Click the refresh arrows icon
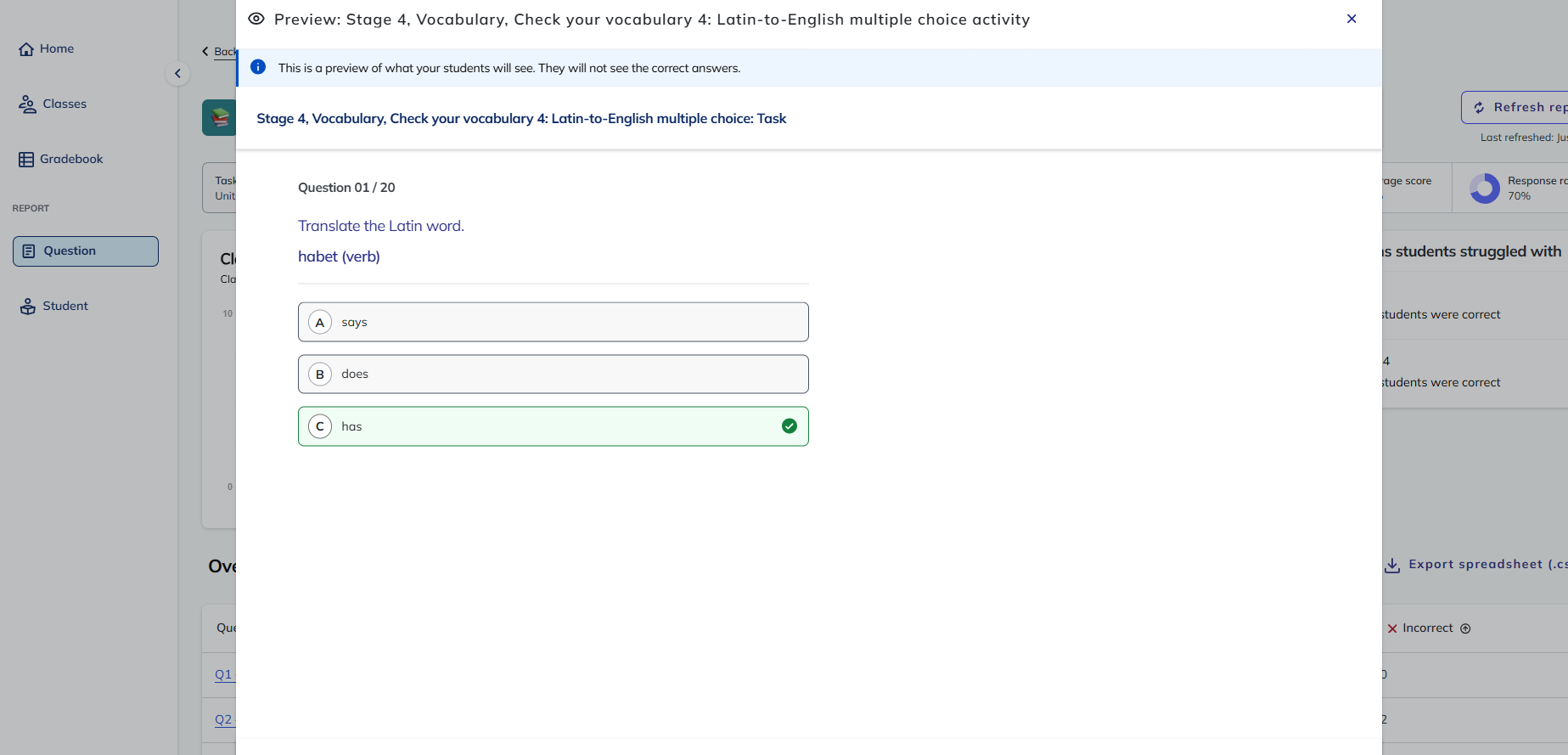 [1479, 108]
